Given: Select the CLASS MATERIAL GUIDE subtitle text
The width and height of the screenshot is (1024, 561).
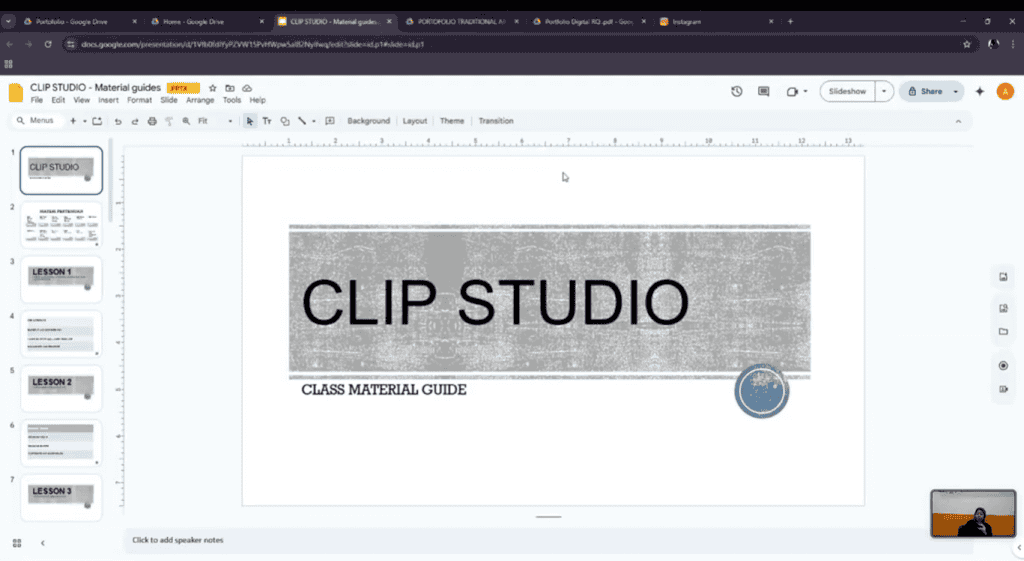Looking at the screenshot, I should click(x=384, y=390).
